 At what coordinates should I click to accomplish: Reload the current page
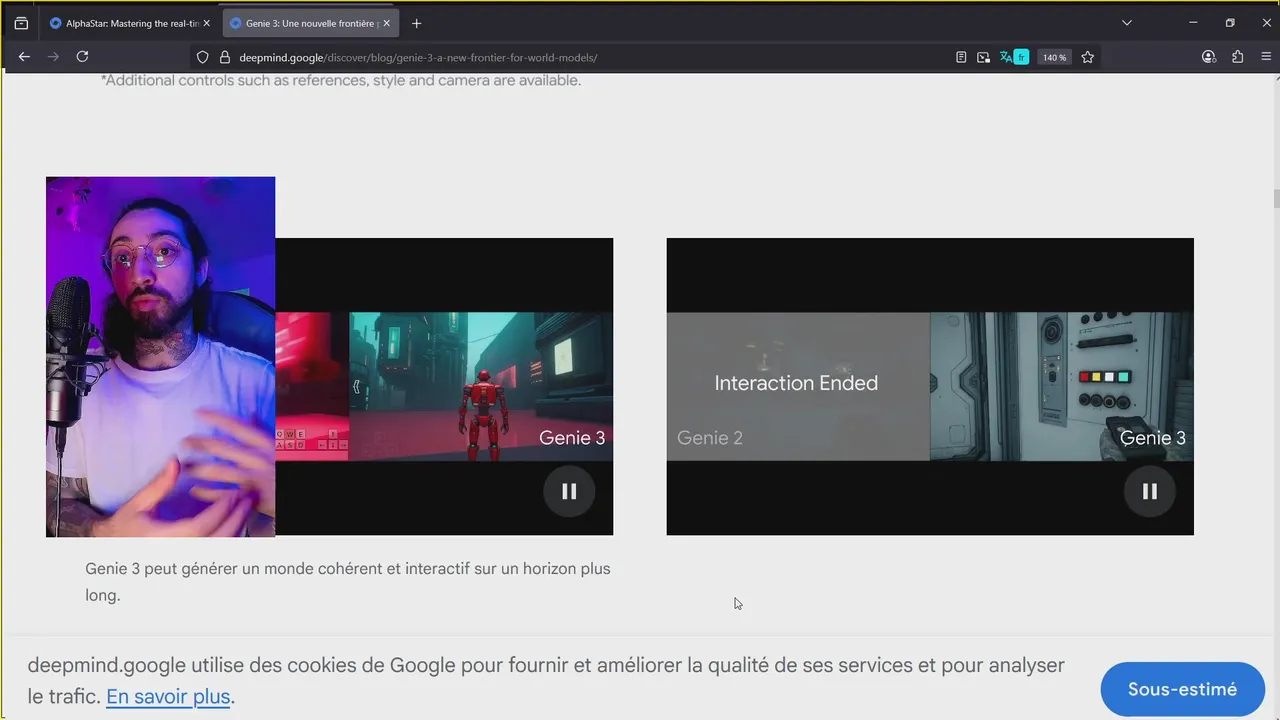[82, 57]
